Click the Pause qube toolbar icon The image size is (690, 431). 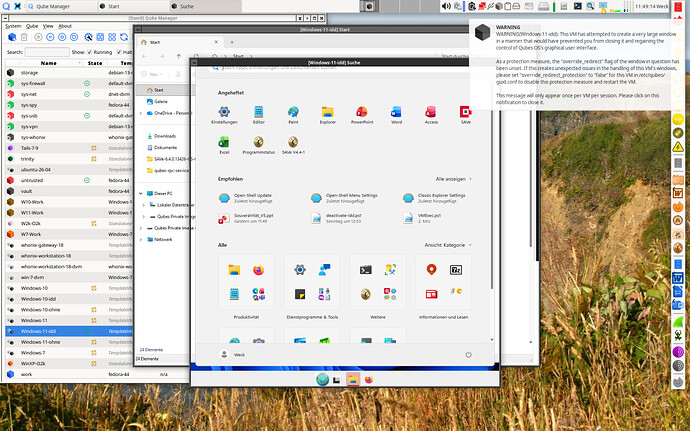[x=50, y=37]
